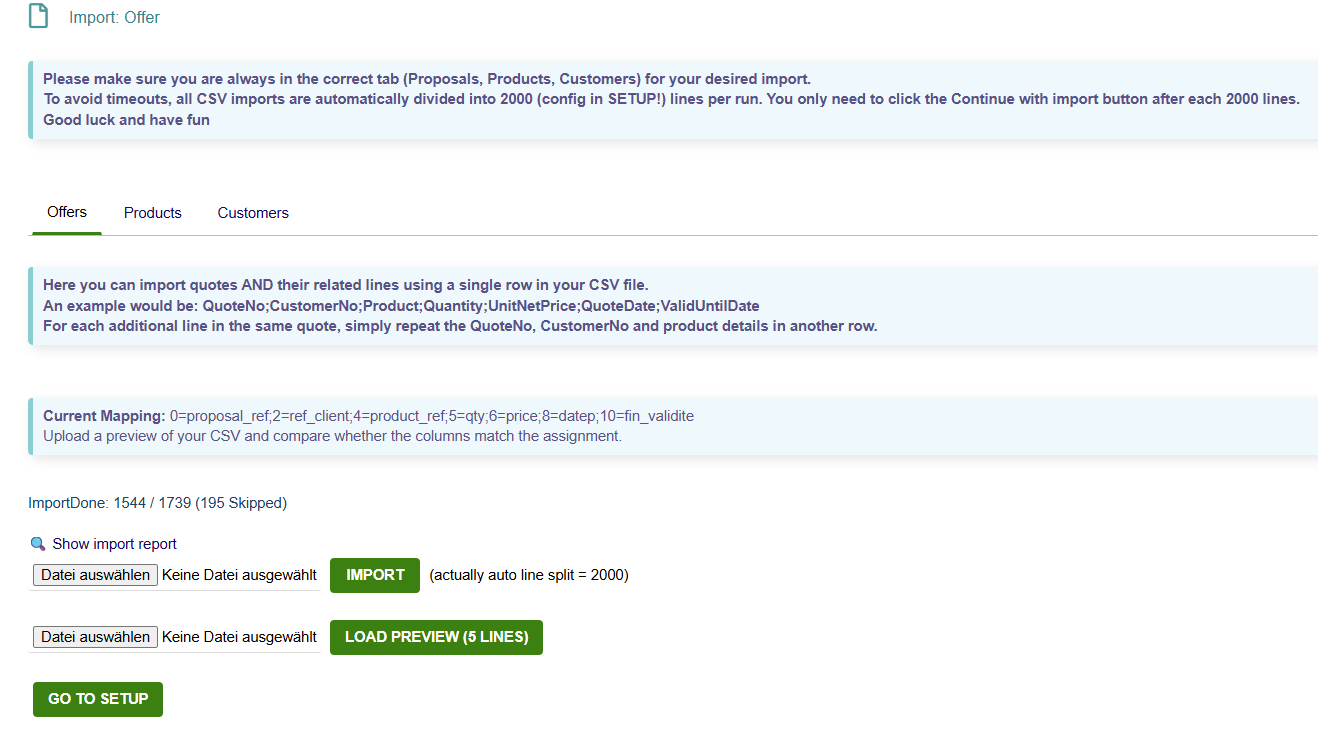This screenshot has width=1318, height=735.
Task: Click 'Keine Datei ausgewählt' next to LOAD PREVIEW
Action: coord(239,637)
